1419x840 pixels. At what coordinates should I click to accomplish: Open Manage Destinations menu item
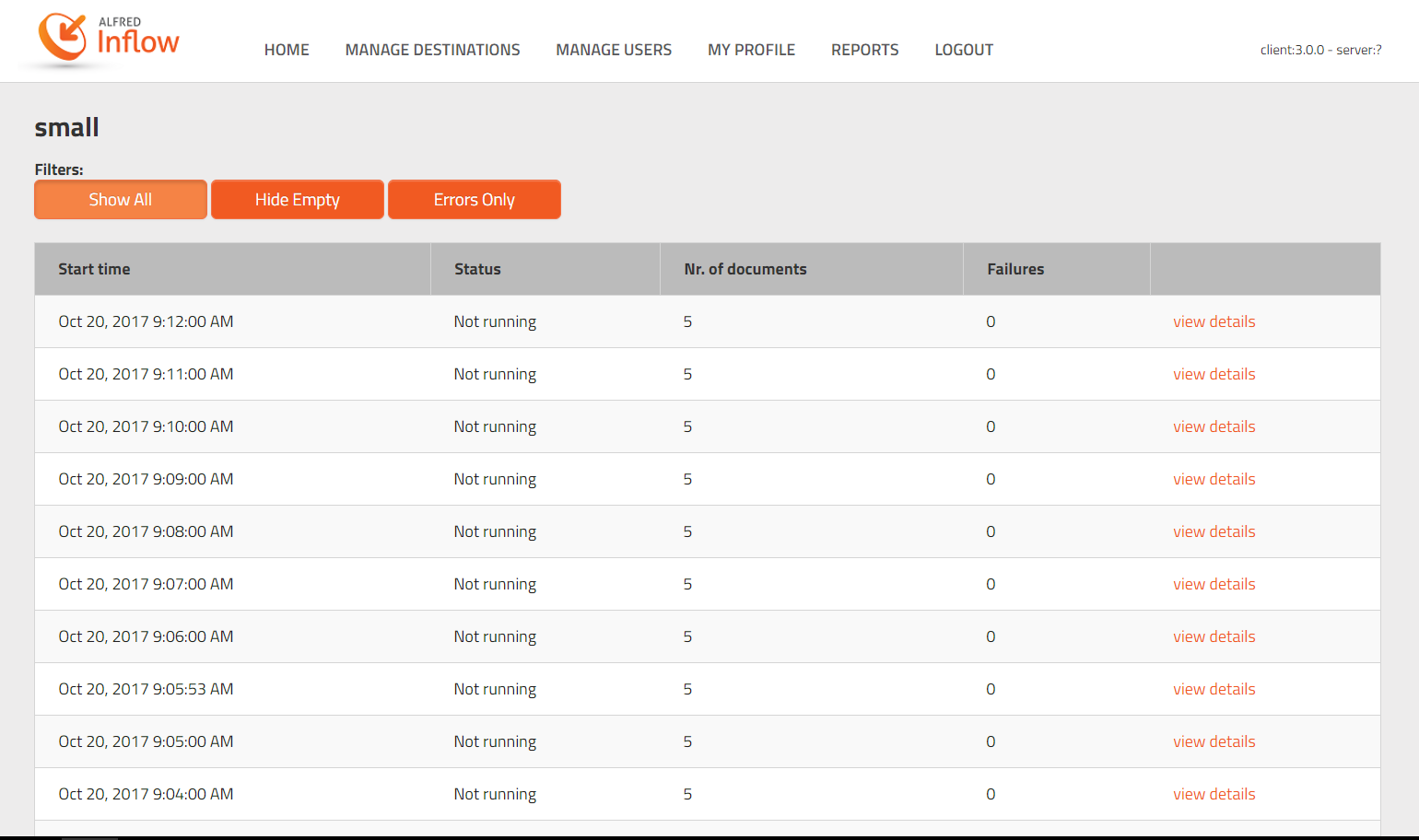(x=432, y=50)
